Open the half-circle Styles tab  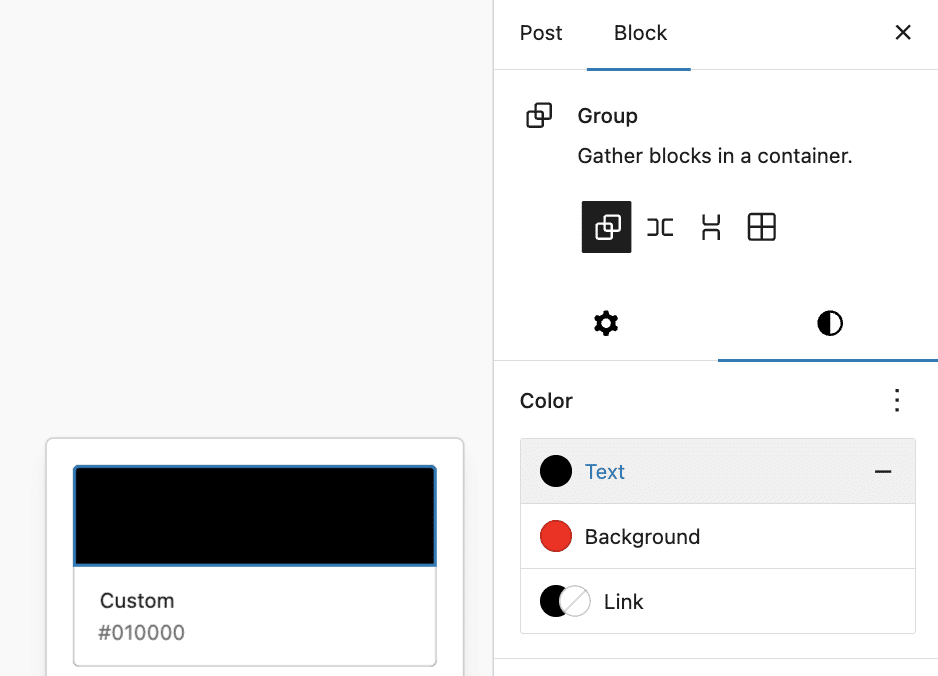tap(829, 323)
